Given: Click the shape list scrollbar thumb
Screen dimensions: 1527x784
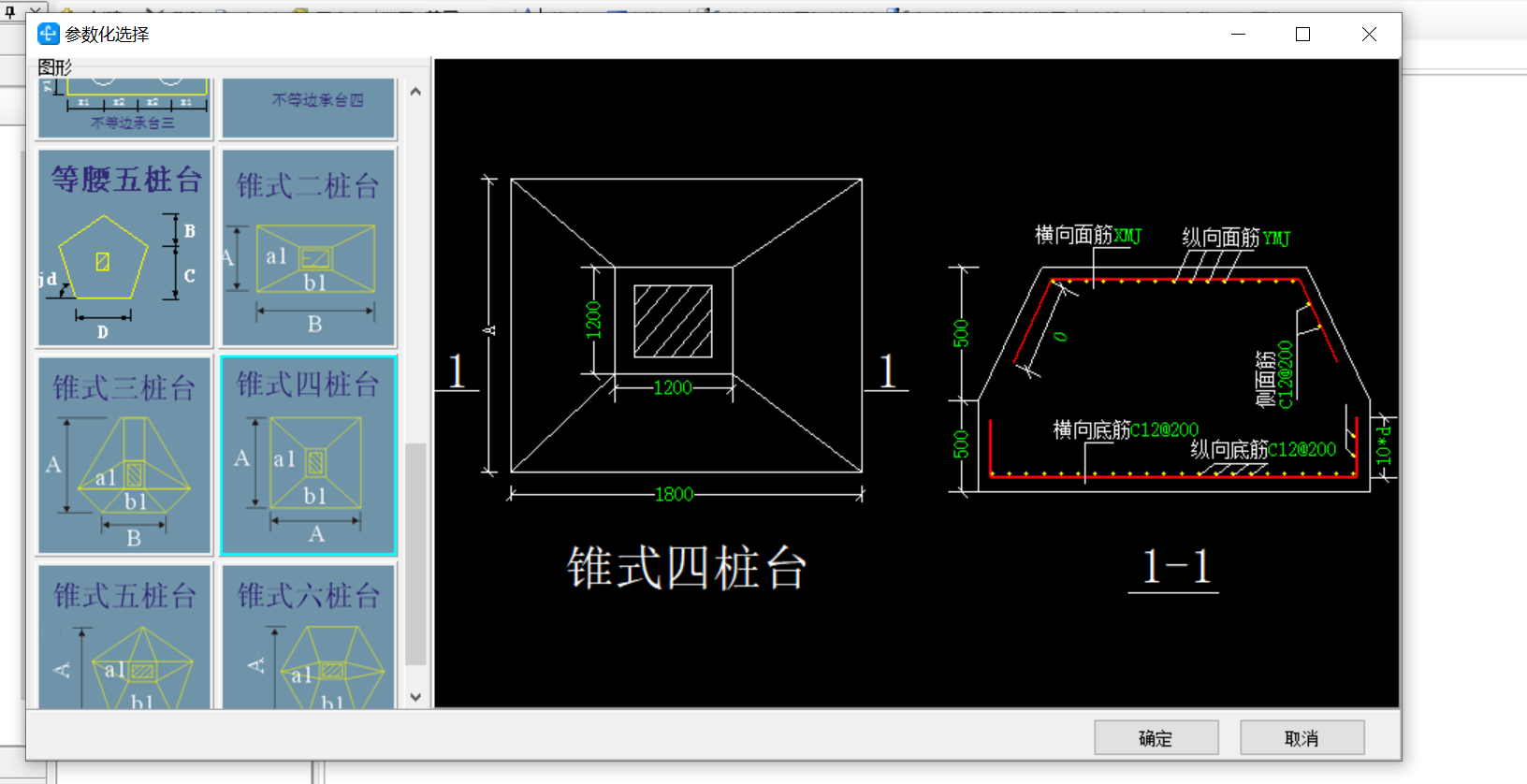Looking at the screenshot, I should pyautogui.click(x=415, y=554).
